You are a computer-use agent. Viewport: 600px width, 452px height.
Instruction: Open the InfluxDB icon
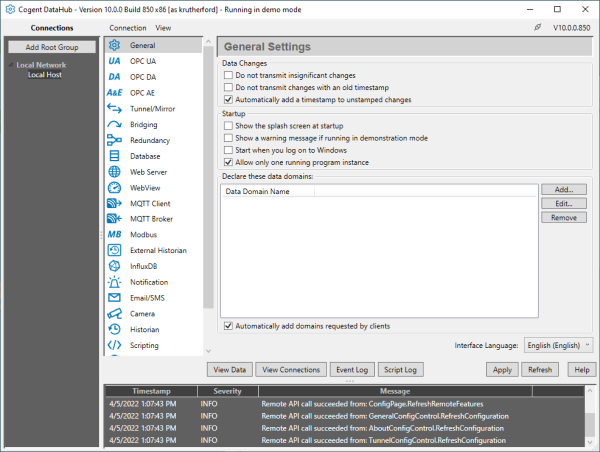pyautogui.click(x=114, y=266)
